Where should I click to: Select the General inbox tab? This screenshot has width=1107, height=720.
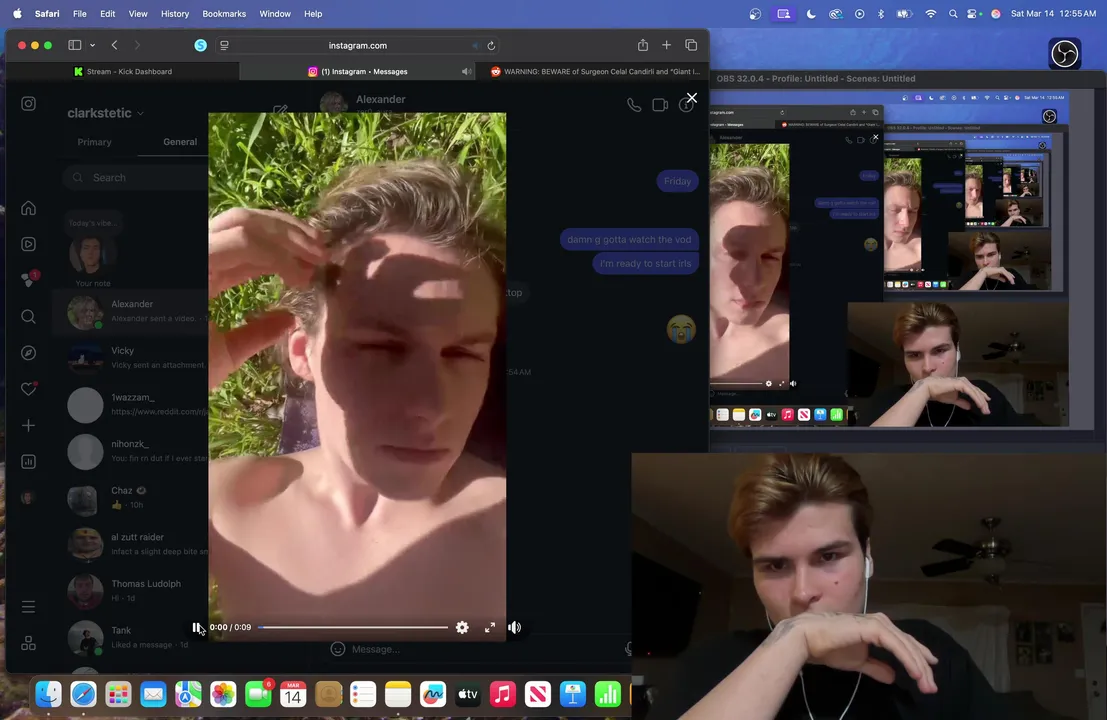[x=180, y=142]
